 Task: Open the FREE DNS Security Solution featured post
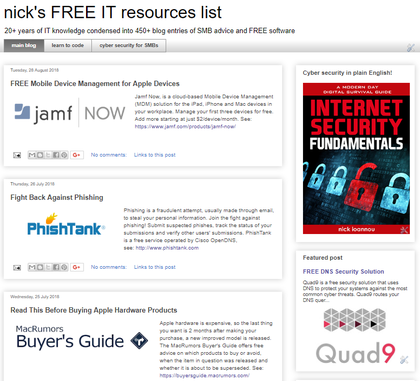[x=343, y=272]
